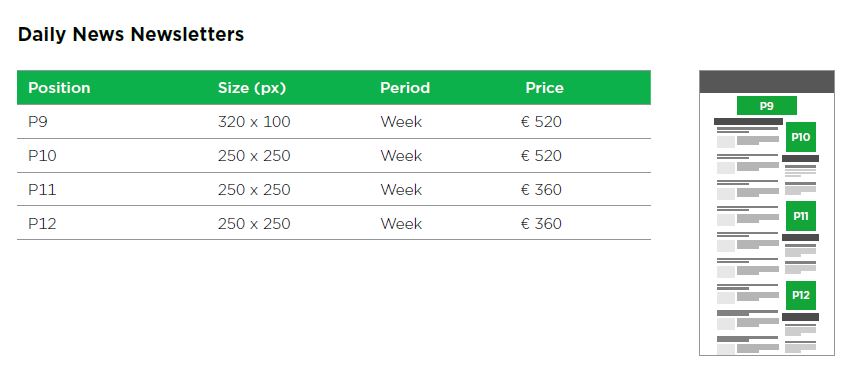Click the 250 x 250 size in P10 row

(x=254, y=155)
